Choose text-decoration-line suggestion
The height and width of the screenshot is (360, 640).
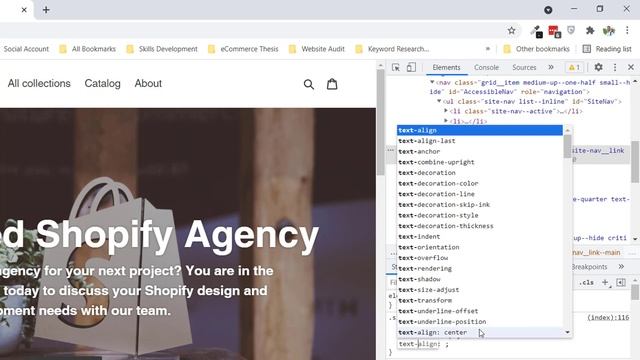[480, 194]
